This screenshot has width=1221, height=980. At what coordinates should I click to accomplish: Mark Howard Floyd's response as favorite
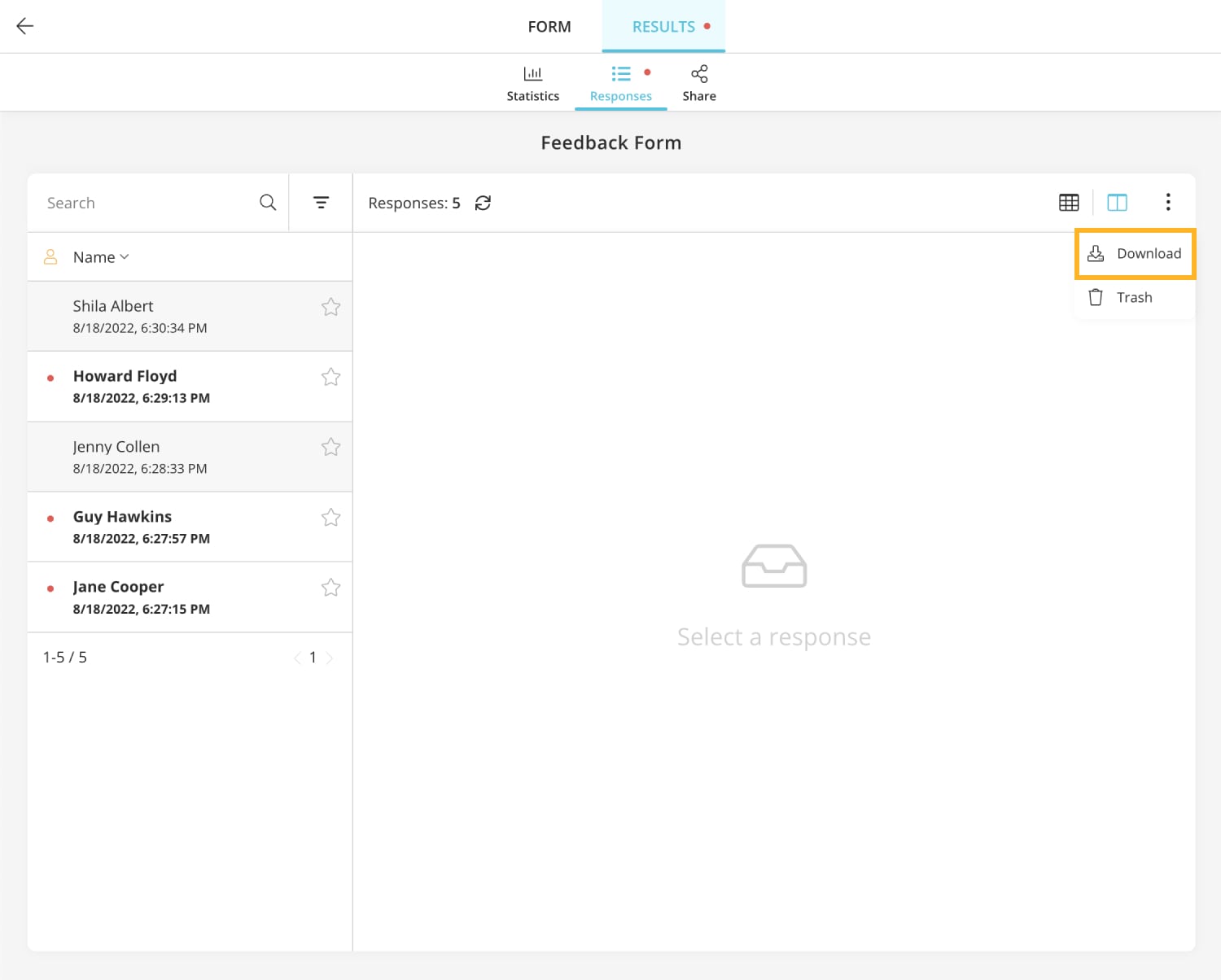point(330,377)
